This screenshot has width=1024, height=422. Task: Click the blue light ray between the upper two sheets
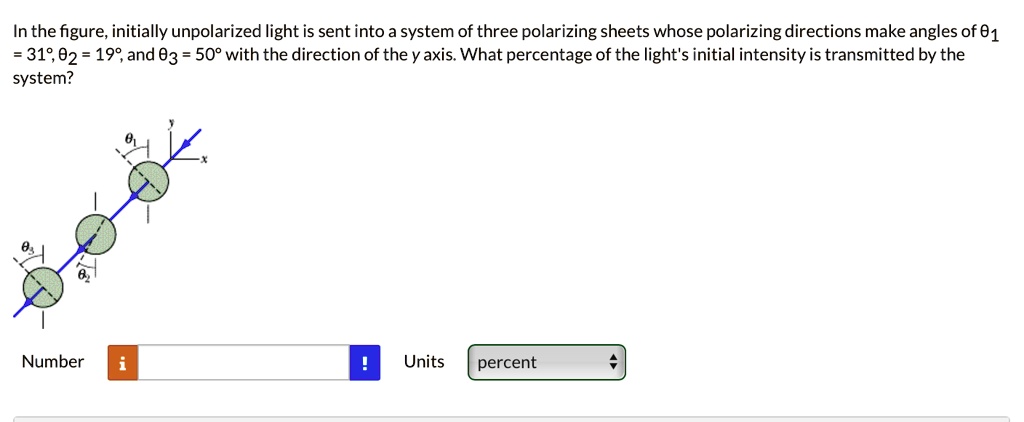point(123,208)
